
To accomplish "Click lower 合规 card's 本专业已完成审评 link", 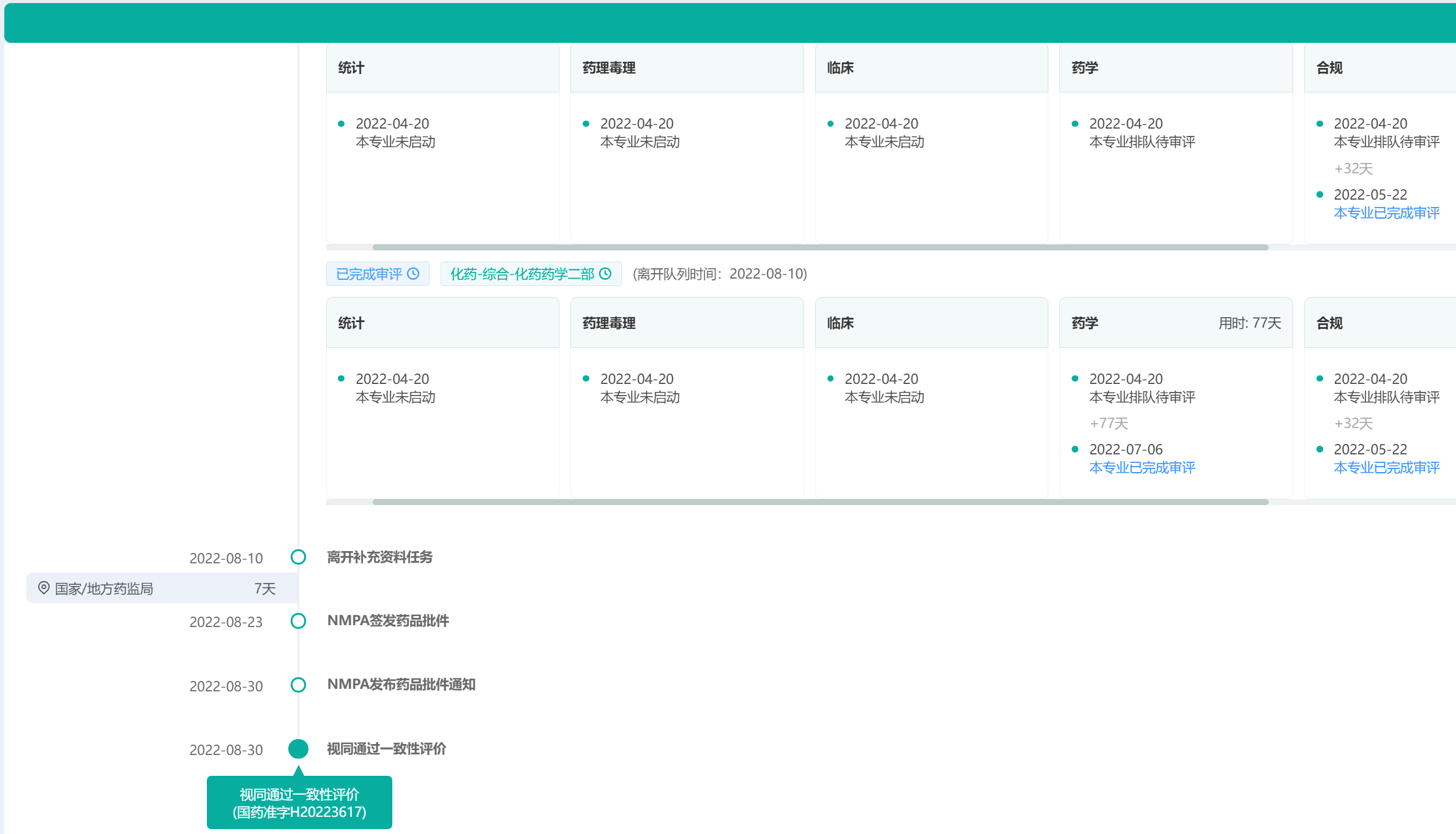I will click(1386, 468).
